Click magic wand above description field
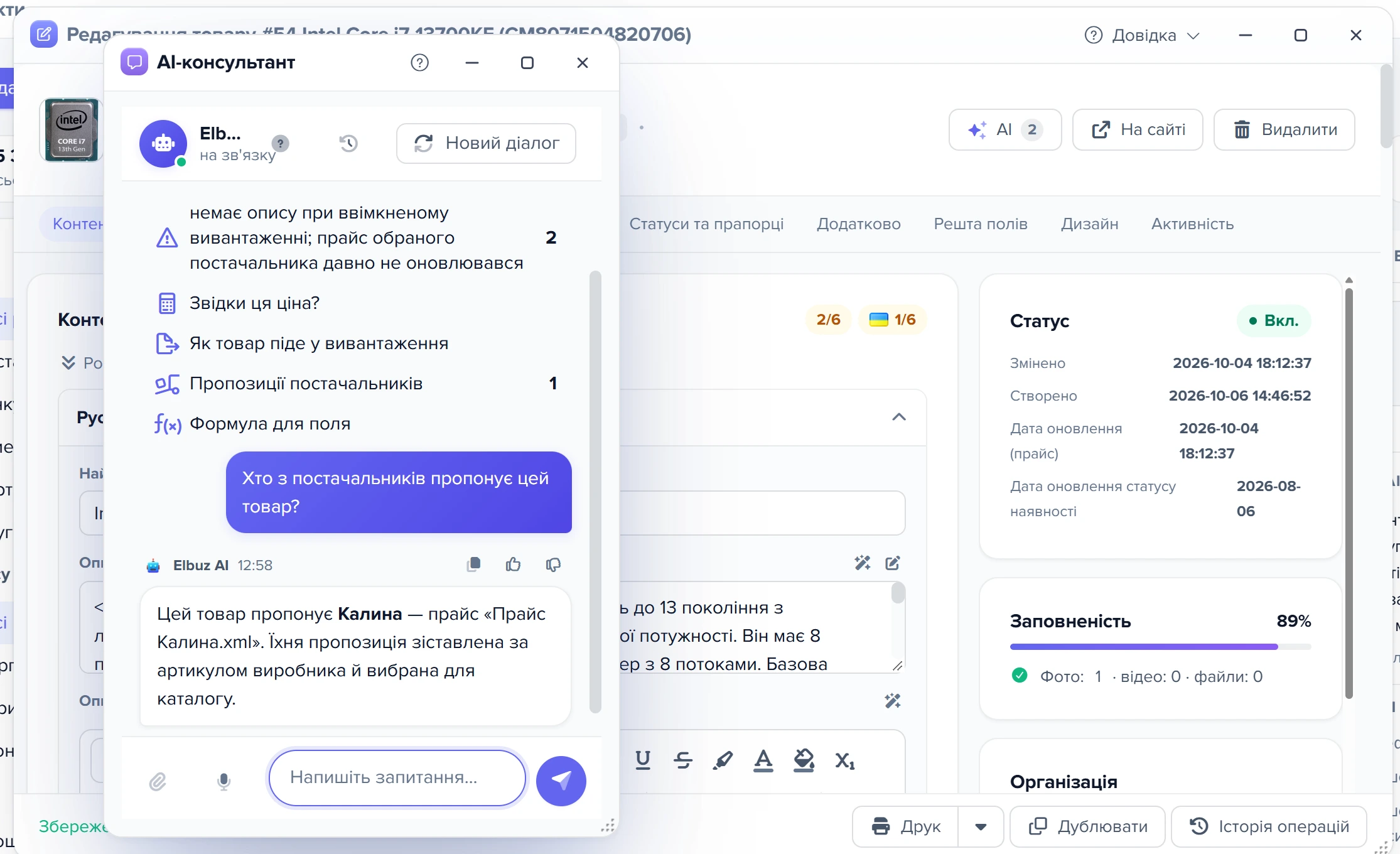 click(863, 563)
